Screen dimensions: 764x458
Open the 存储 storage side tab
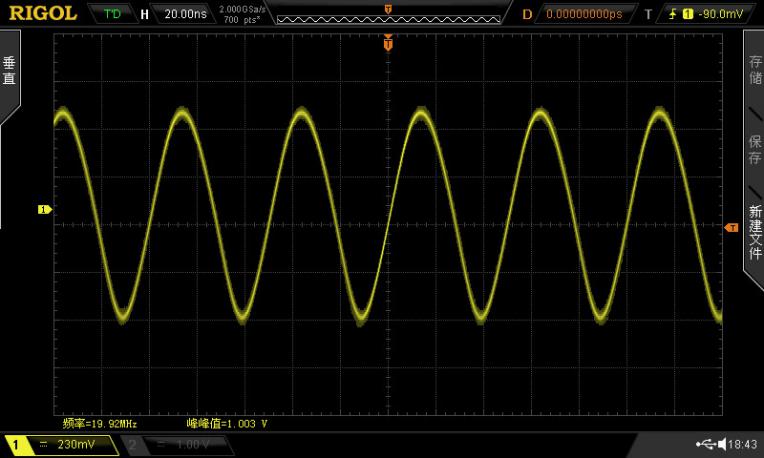pyautogui.click(x=755, y=70)
